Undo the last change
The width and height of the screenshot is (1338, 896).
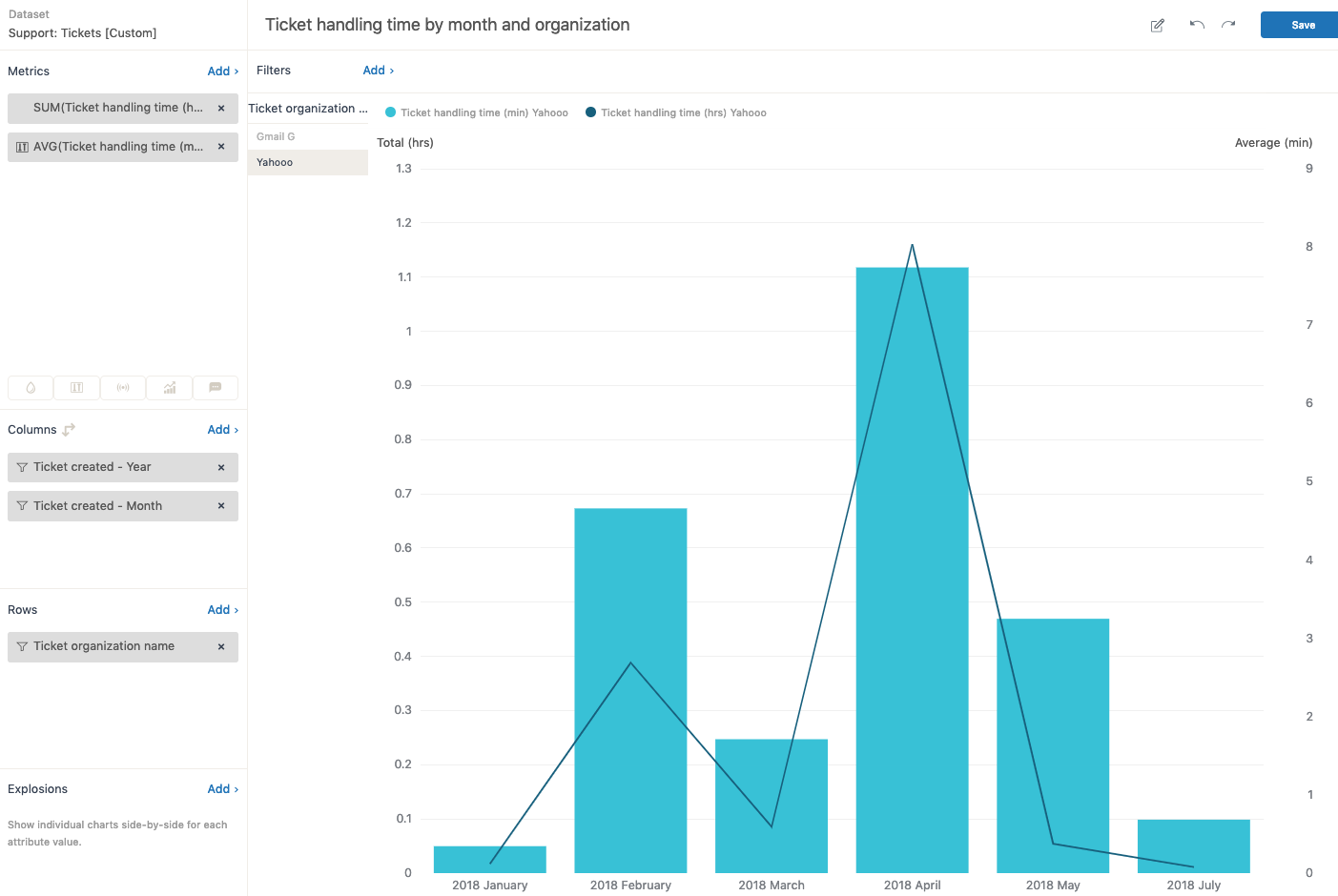pos(1197,25)
